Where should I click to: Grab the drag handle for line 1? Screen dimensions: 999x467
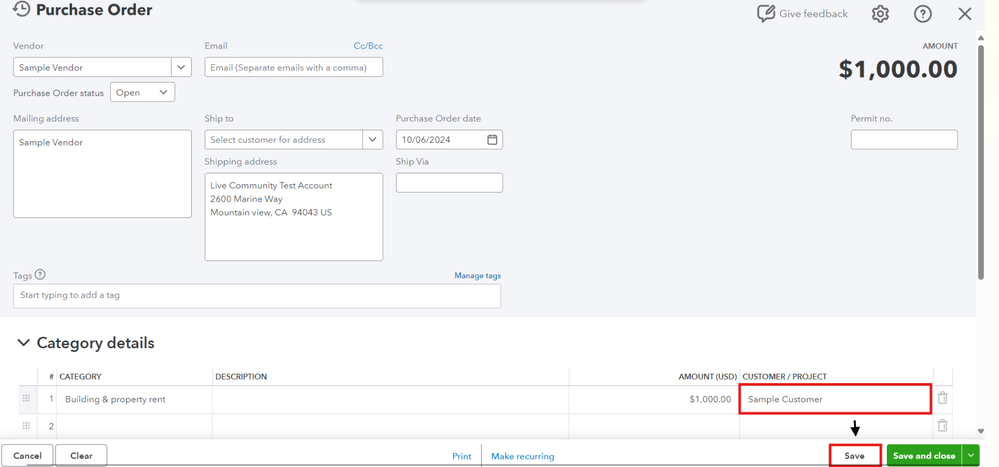26,399
